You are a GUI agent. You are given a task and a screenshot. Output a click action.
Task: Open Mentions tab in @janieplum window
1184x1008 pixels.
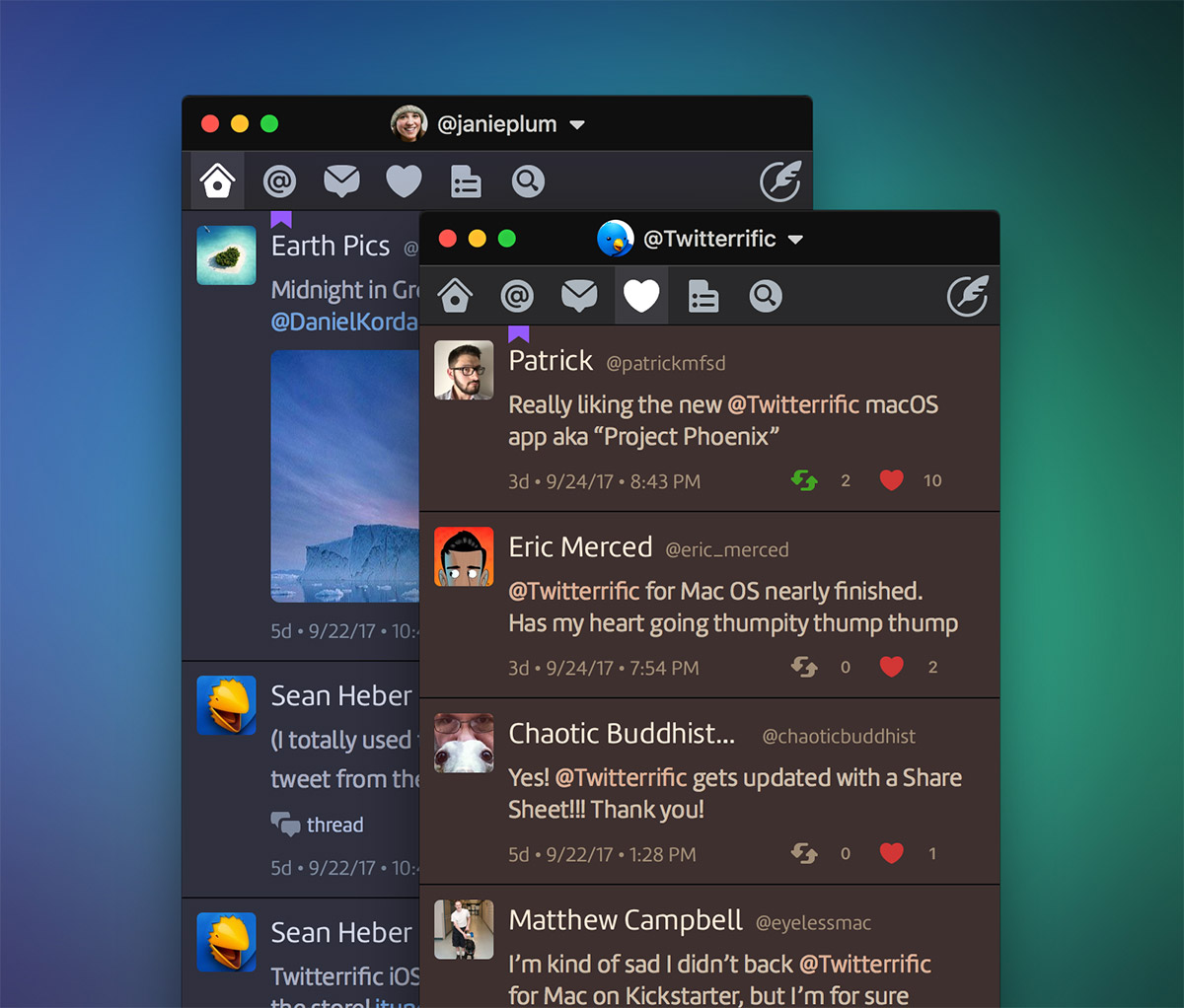click(280, 181)
